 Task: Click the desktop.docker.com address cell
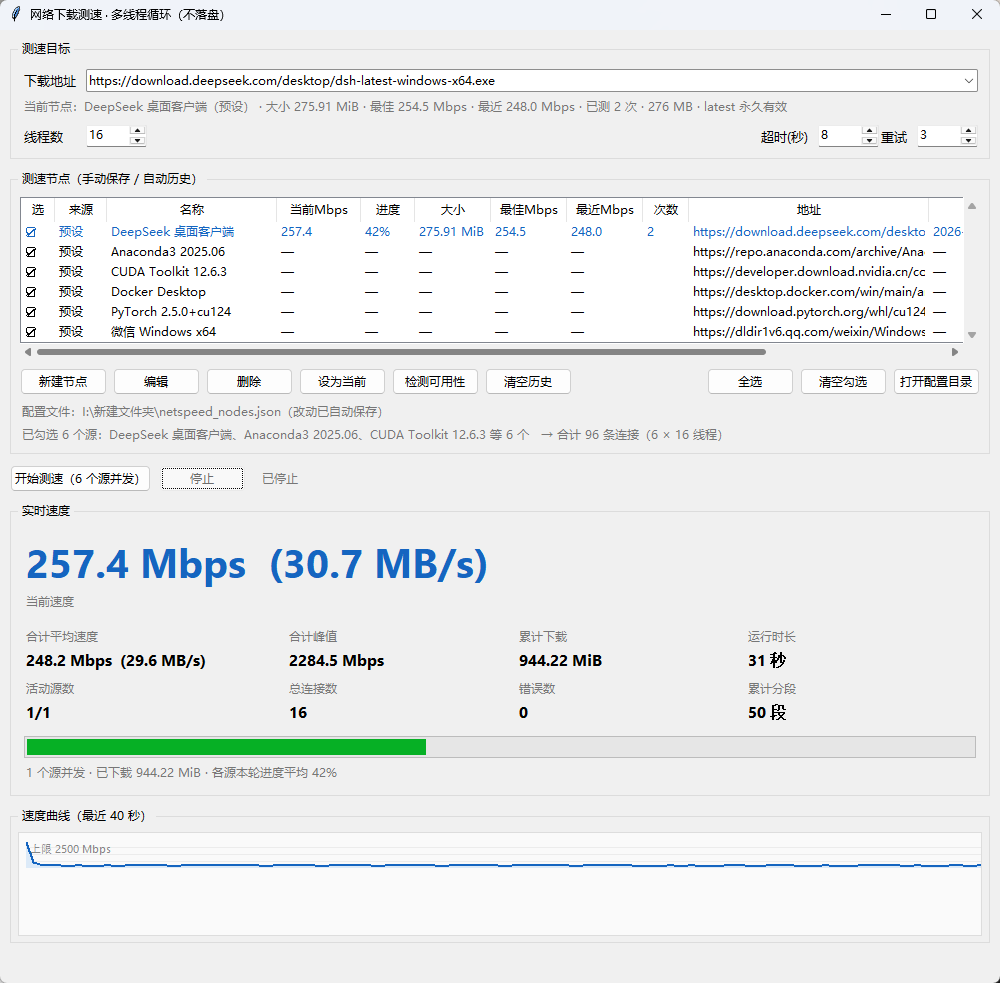(809, 292)
